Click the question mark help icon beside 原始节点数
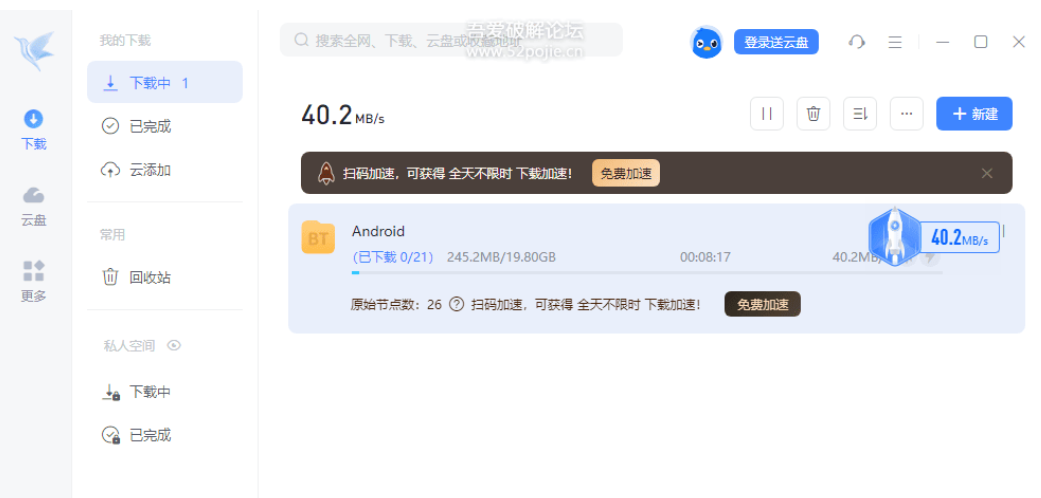 (x=456, y=305)
